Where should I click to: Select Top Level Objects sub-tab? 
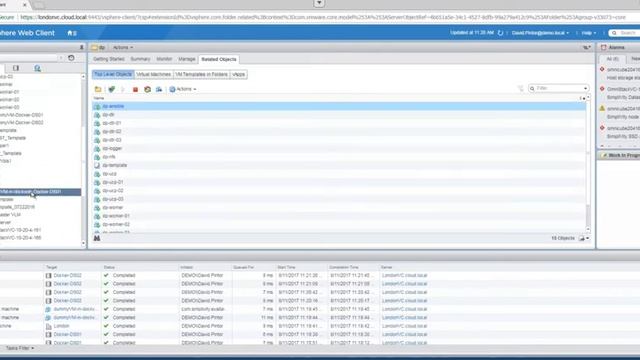pos(113,74)
